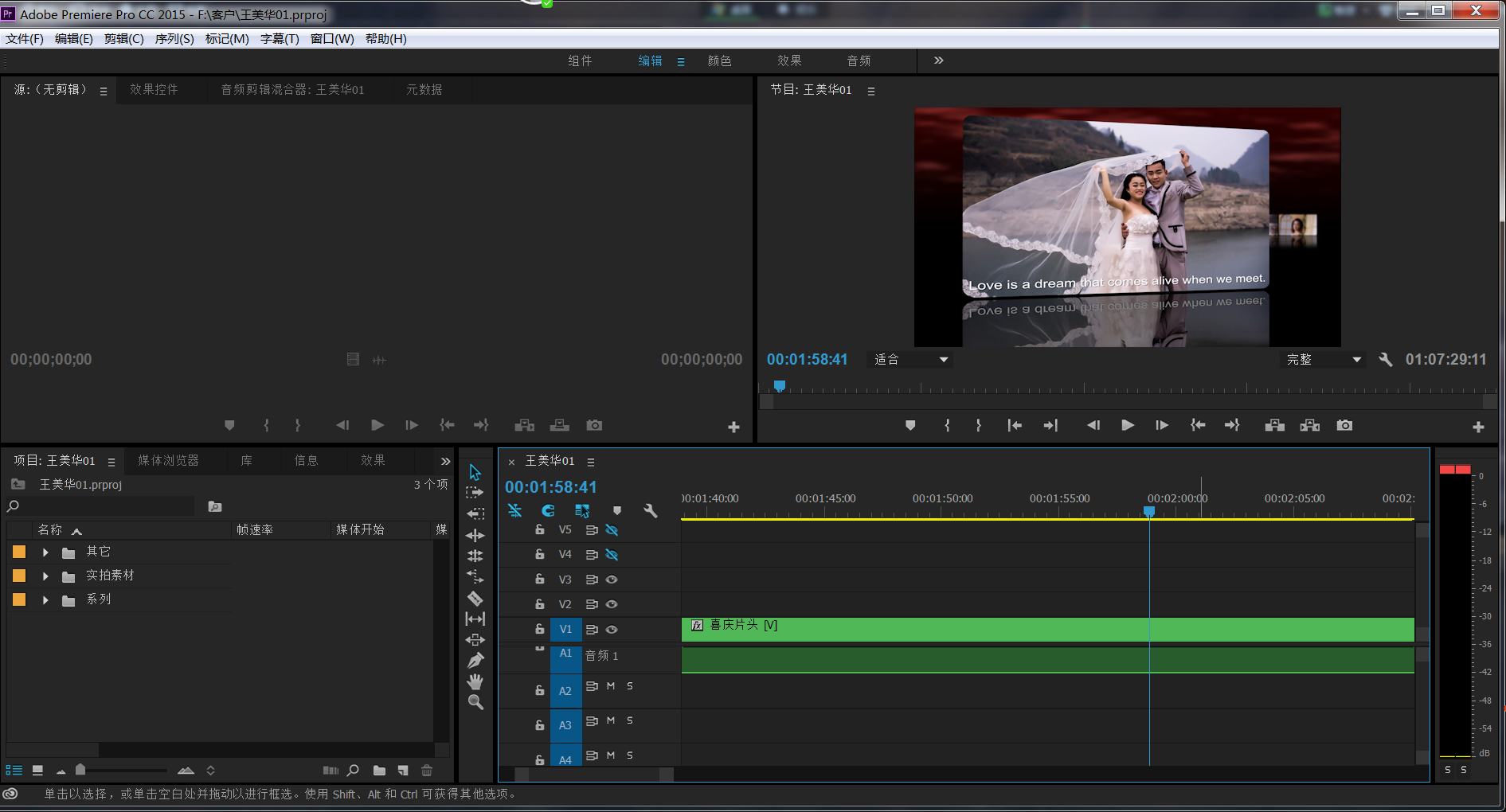Image resolution: width=1506 pixels, height=812 pixels.
Task: Toggle V3 track output eye
Action: tap(612, 580)
